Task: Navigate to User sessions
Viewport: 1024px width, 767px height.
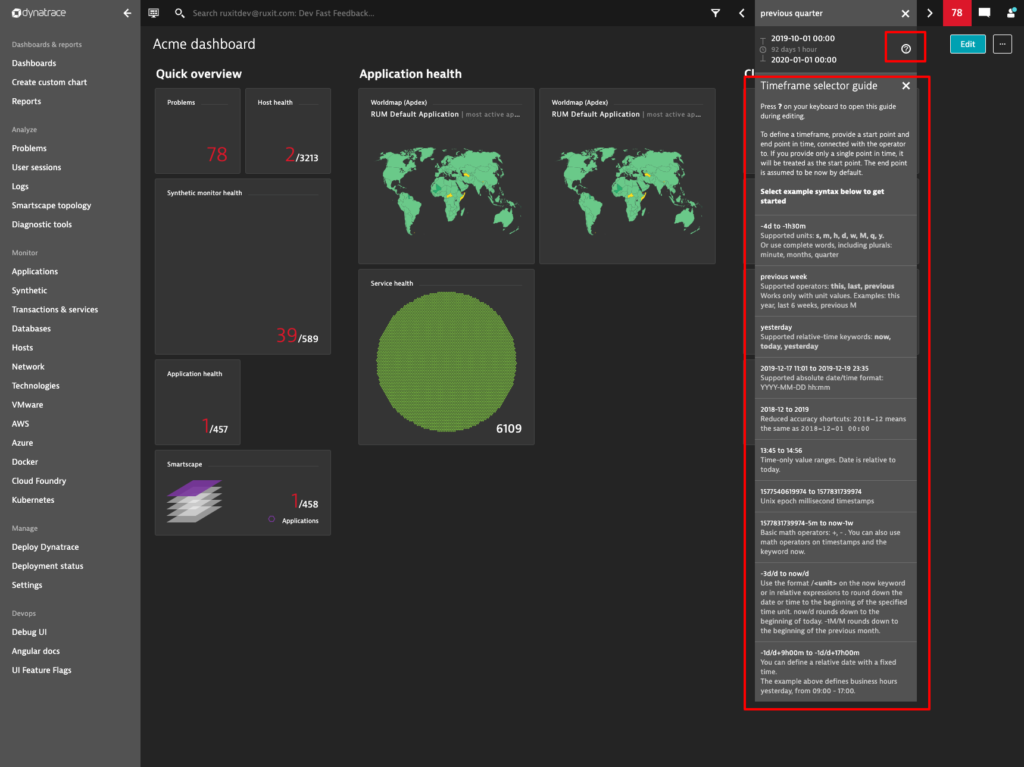Action: (x=37, y=167)
